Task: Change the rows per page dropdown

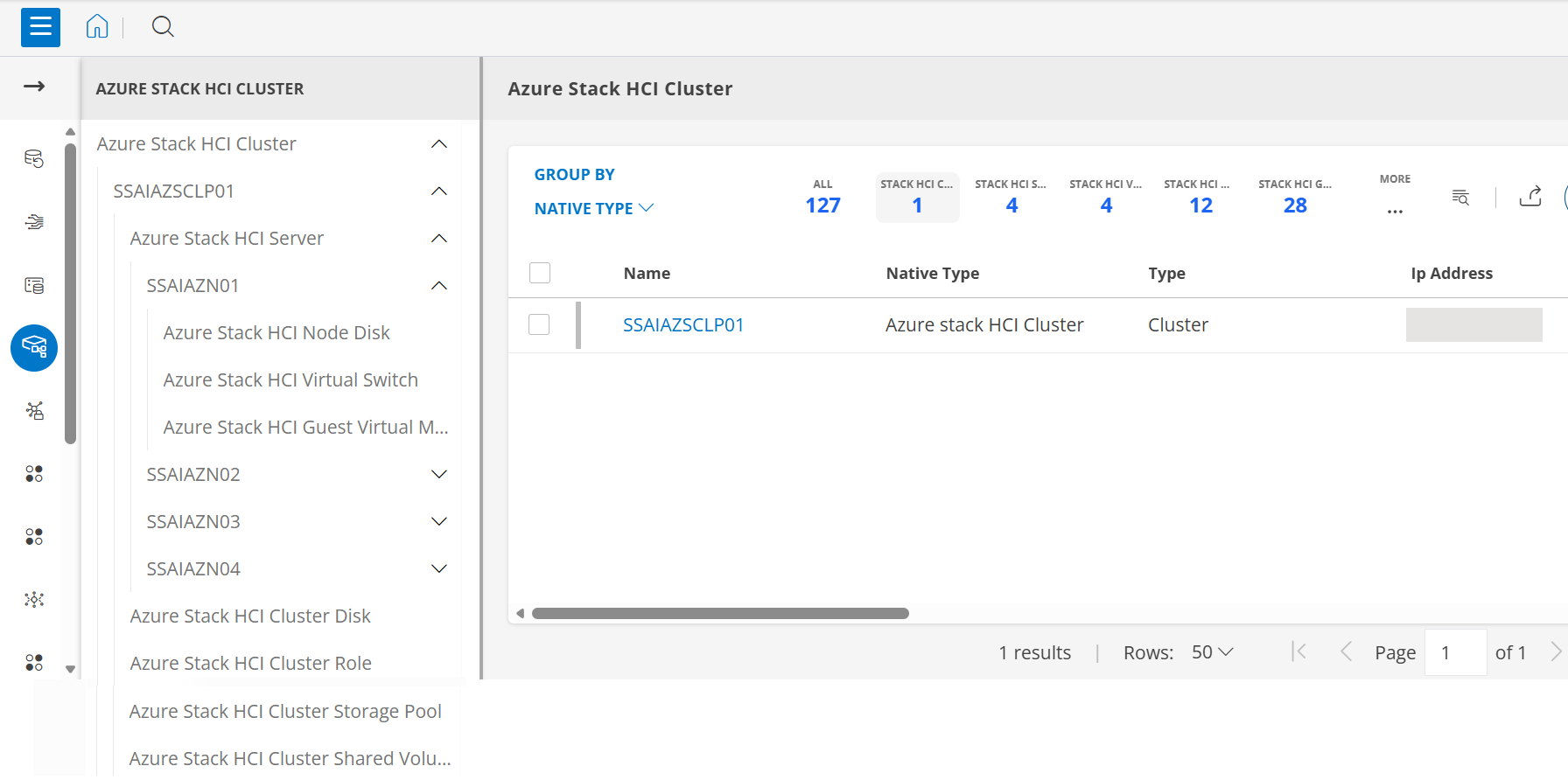Action: tap(1212, 652)
